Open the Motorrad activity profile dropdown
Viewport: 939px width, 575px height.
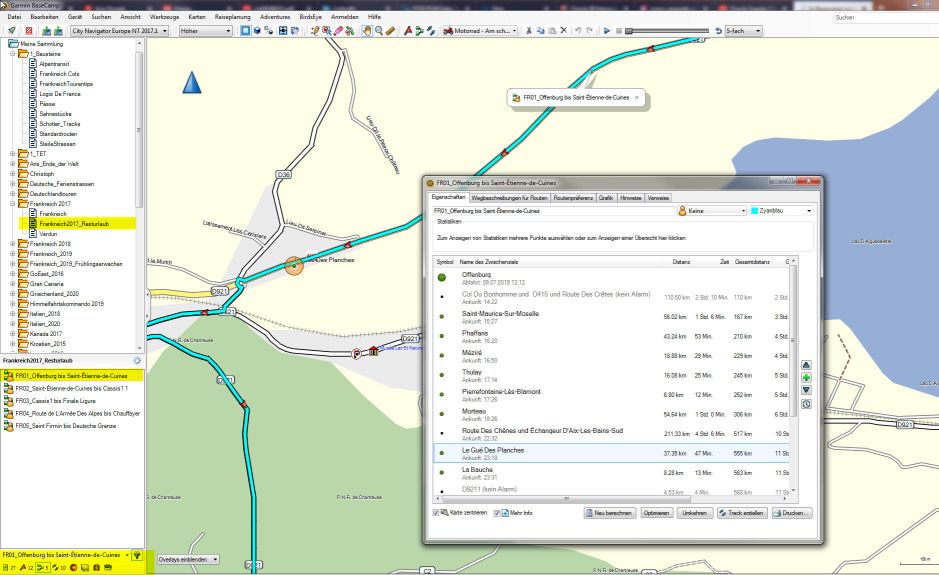click(480, 31)
